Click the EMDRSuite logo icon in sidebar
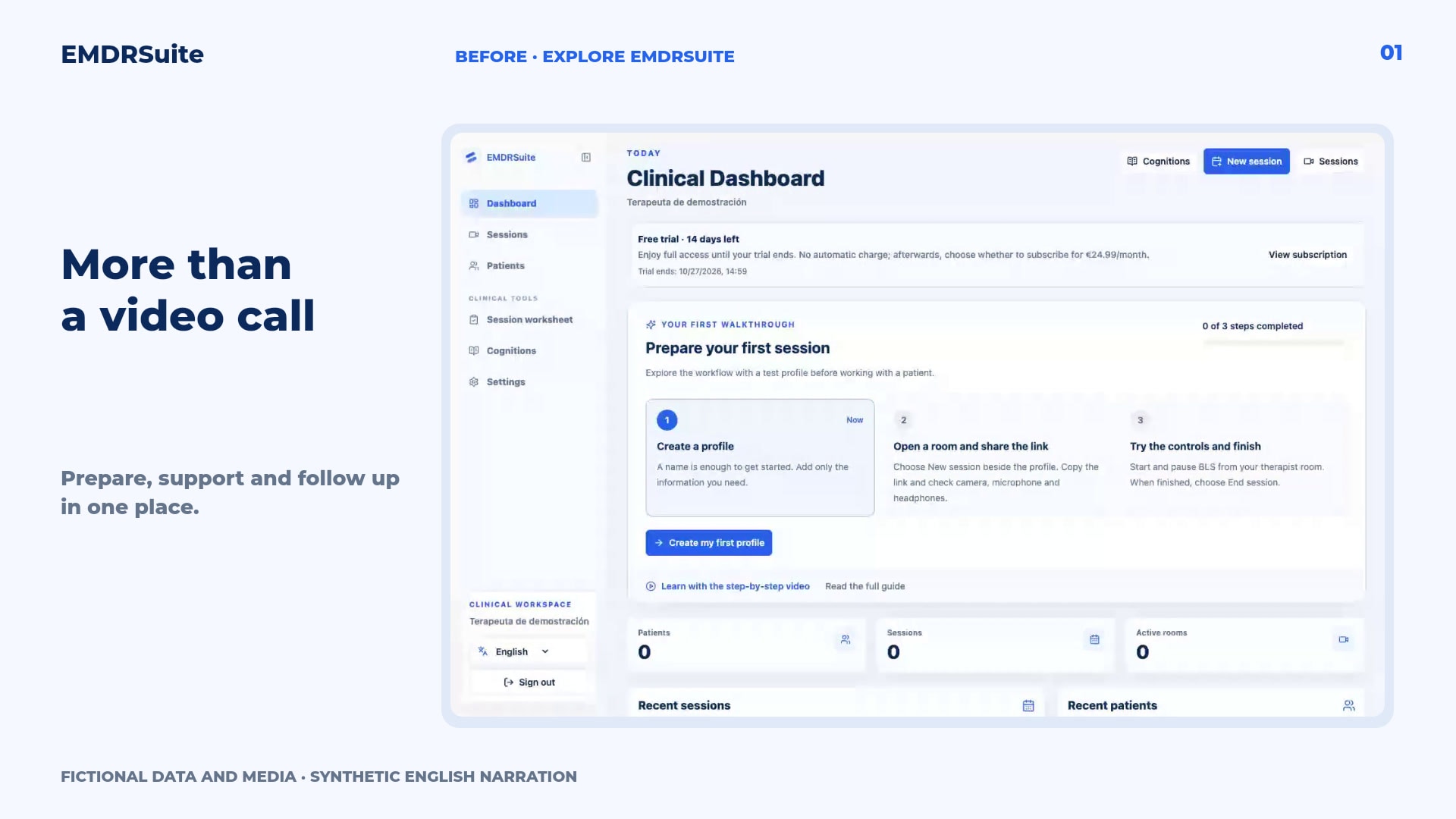The height and width of the screenshot is (819, 1456). click(472, 157)
